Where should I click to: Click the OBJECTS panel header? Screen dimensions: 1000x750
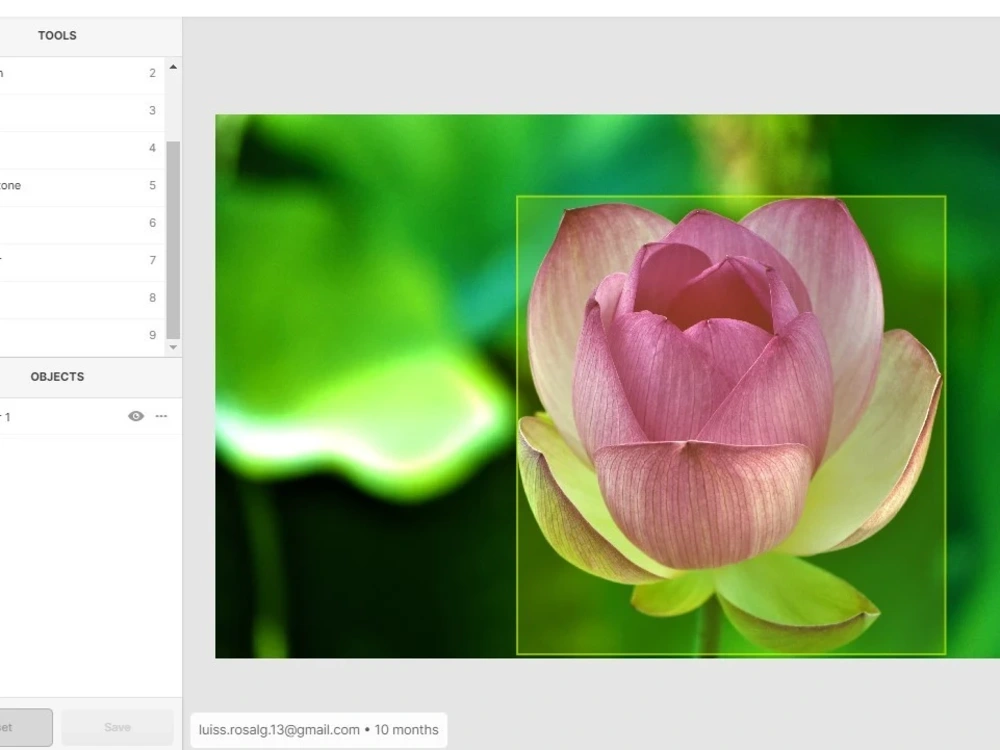91,377
